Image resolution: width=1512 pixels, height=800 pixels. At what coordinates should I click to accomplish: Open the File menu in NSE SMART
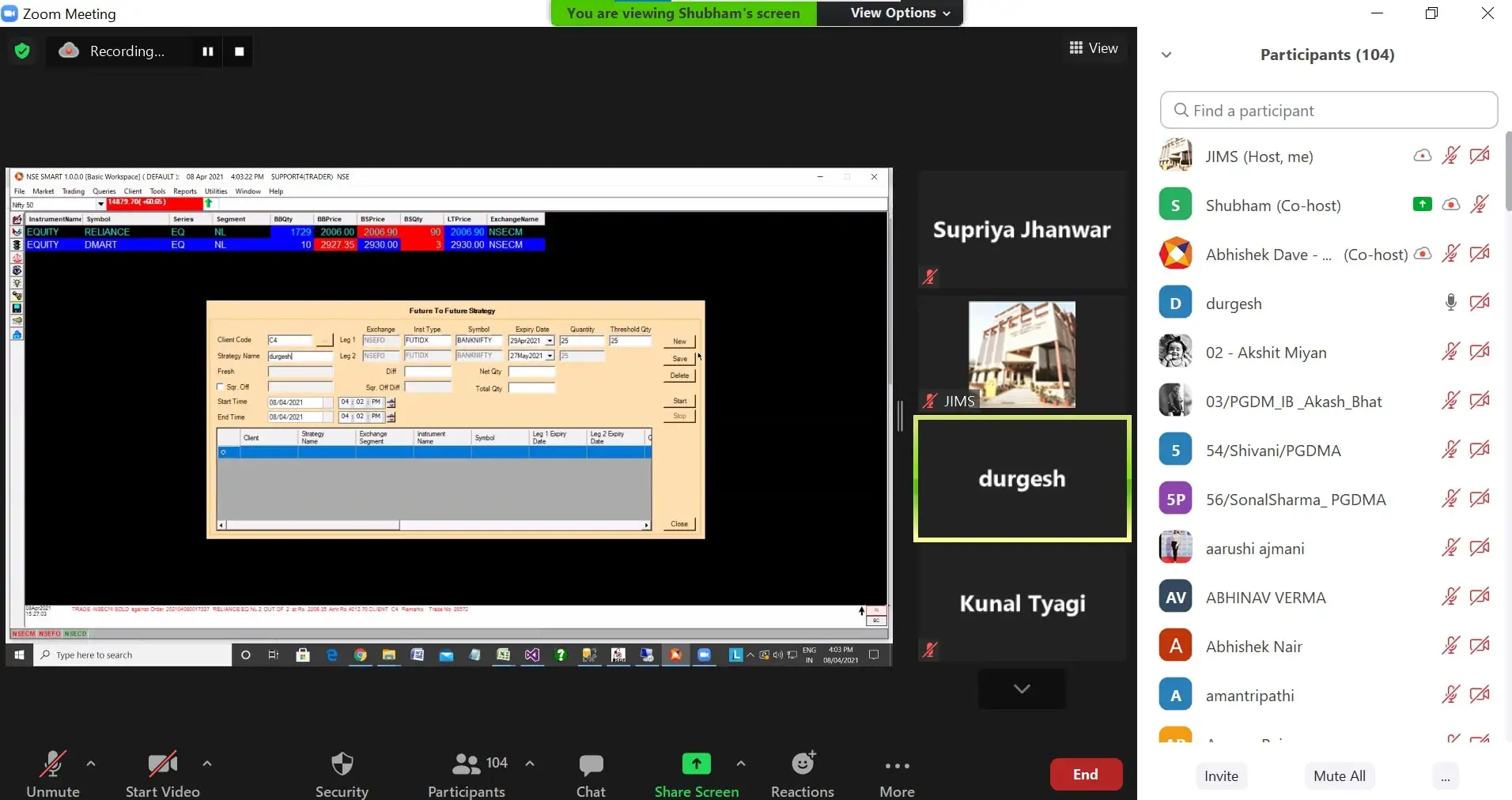(x=20, y=191)
